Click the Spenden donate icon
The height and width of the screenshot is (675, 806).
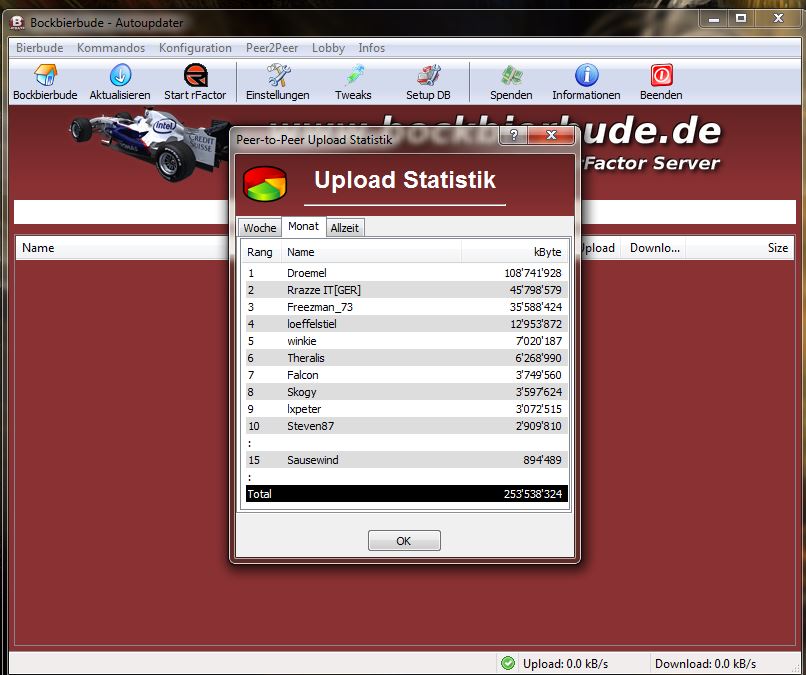click(x=511, y=76)
